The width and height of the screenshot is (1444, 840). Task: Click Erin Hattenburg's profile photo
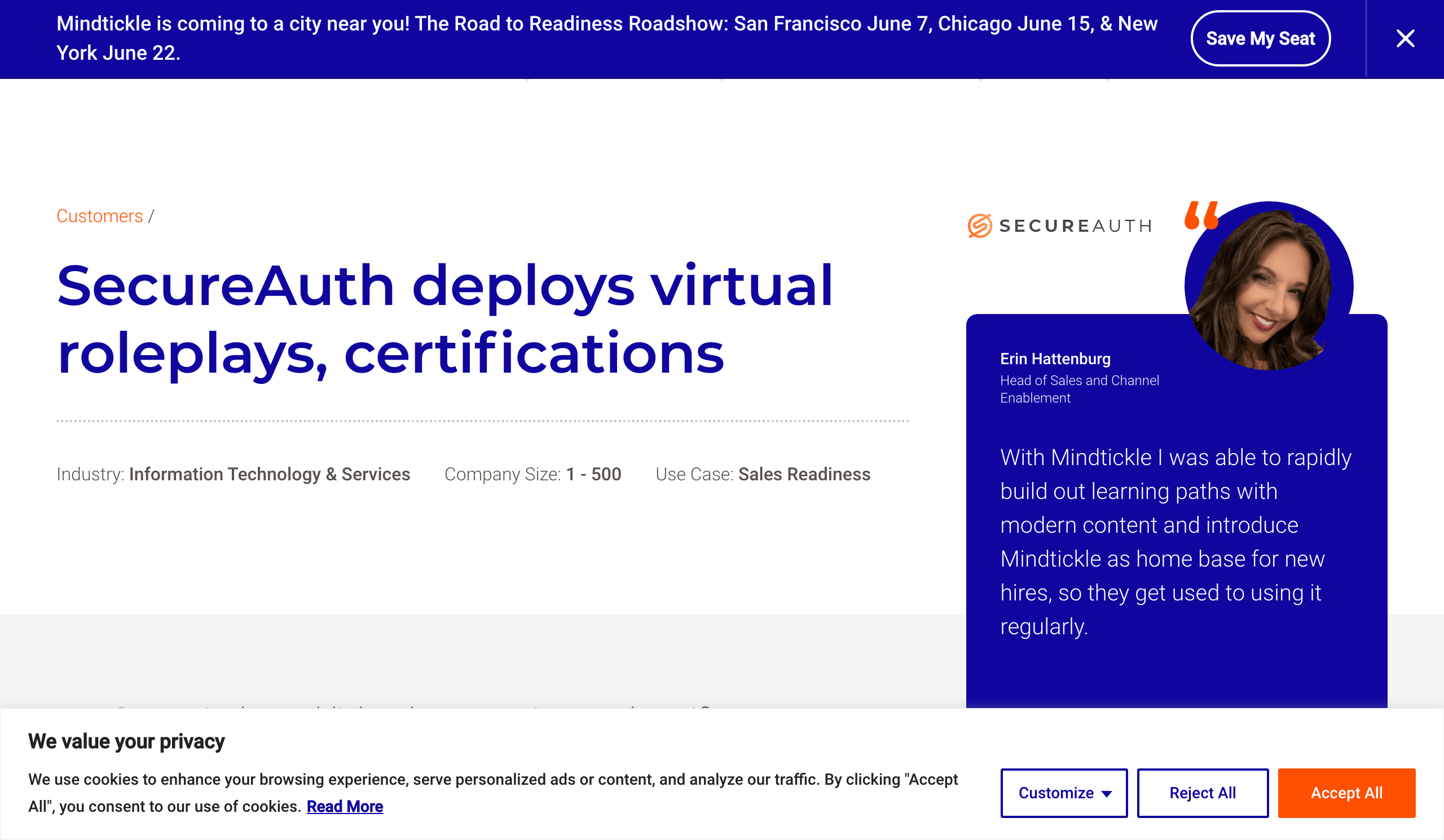coord(1267,286)
